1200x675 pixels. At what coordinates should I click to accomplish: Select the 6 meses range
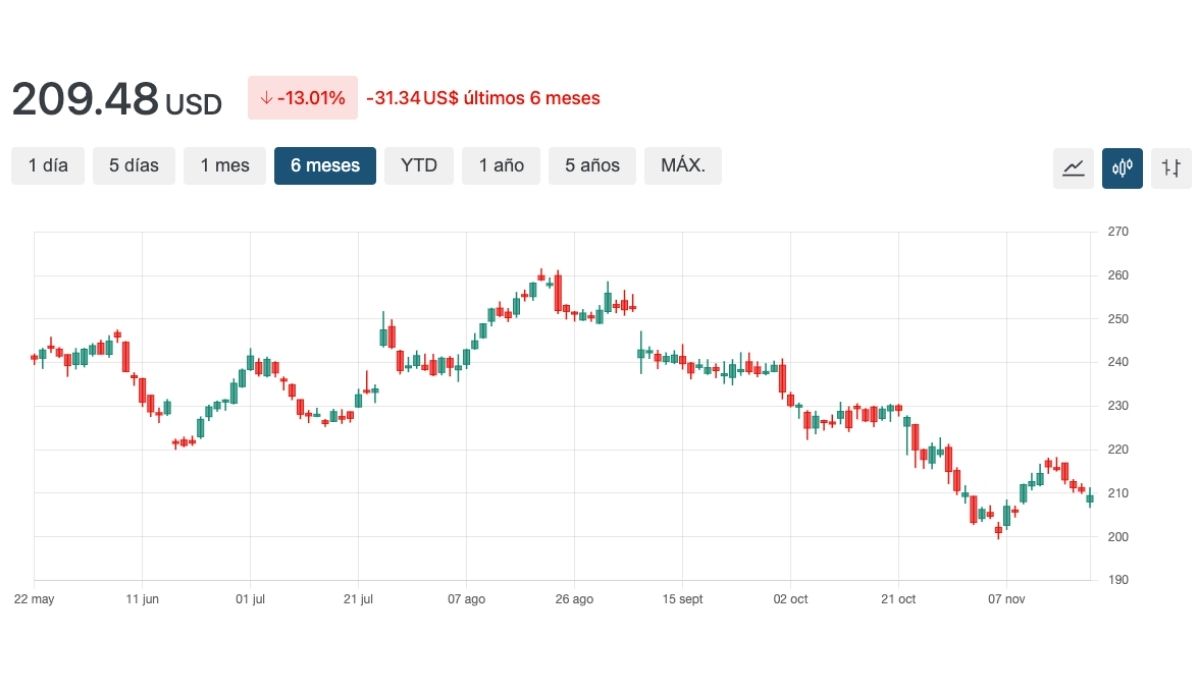[x=325, y=166]
